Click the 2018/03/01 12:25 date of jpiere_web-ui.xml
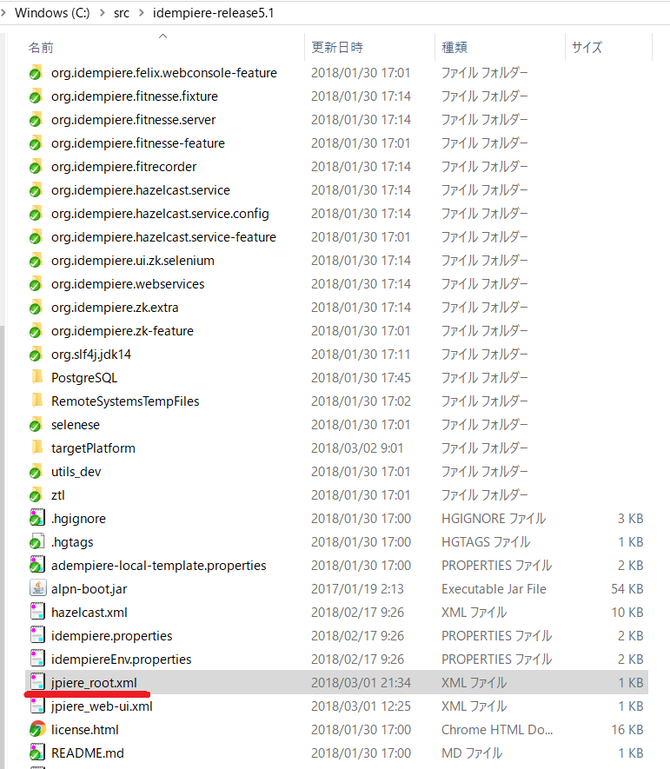The width and height of the screenshot is (670, 769). (361, 706)
